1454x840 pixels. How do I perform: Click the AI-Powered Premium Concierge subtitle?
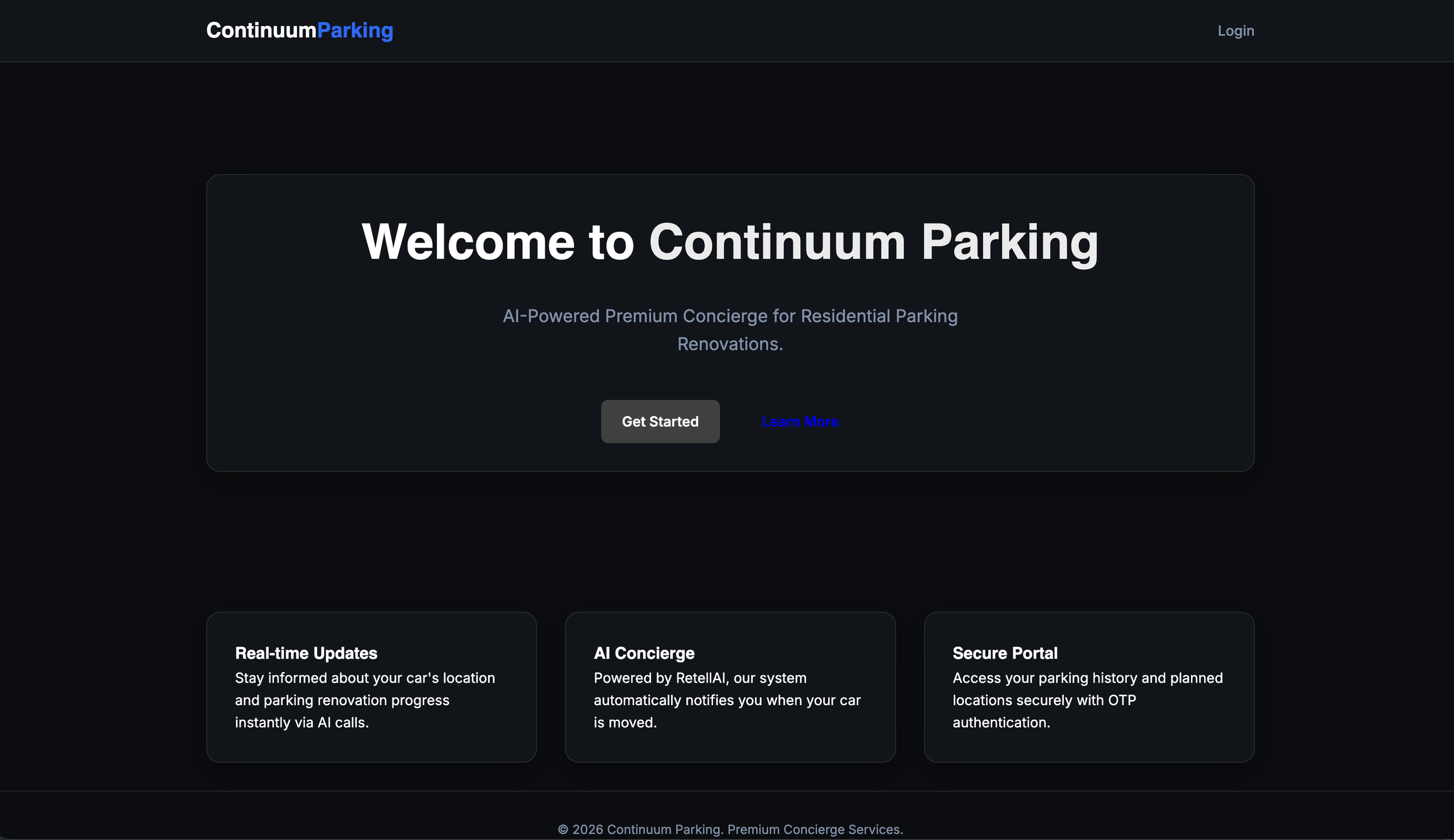(x=730, y=316)
